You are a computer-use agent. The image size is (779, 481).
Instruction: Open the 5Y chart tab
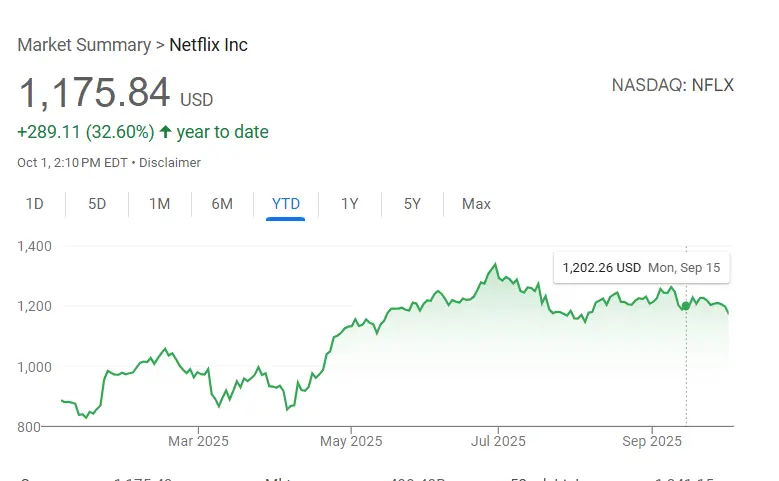pyautogui.click(x=412, y=204)
